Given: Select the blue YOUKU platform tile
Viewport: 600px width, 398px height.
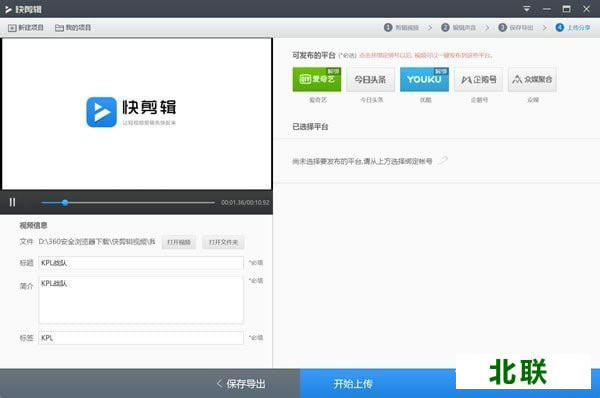Looking at the screenshot, I should point(424,79).
